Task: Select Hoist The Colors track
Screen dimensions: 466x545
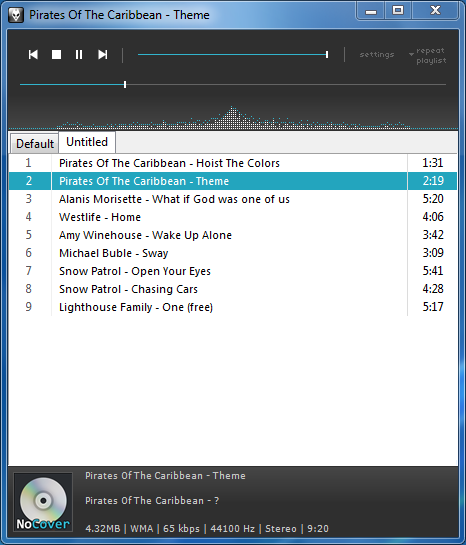Action: 233,163
